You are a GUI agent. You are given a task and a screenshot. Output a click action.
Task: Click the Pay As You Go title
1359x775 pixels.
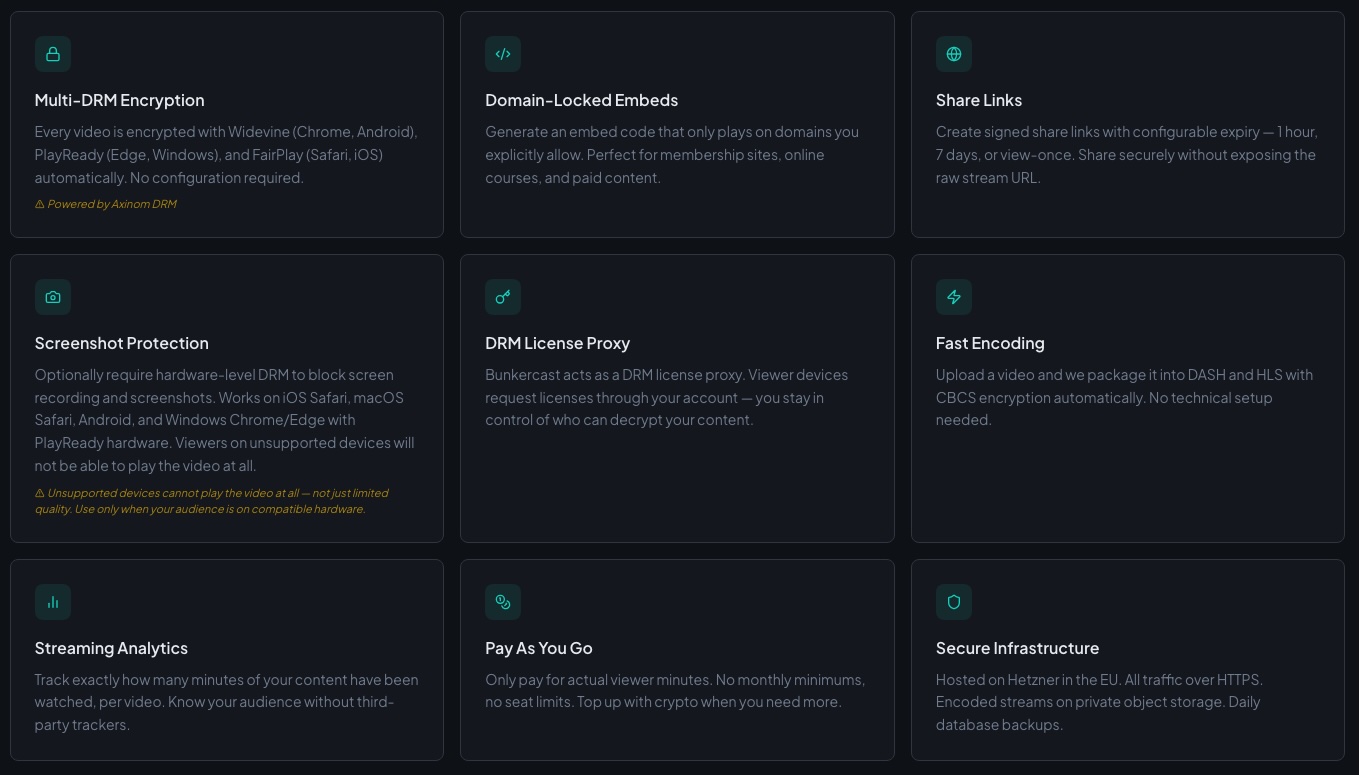point(538,648)
